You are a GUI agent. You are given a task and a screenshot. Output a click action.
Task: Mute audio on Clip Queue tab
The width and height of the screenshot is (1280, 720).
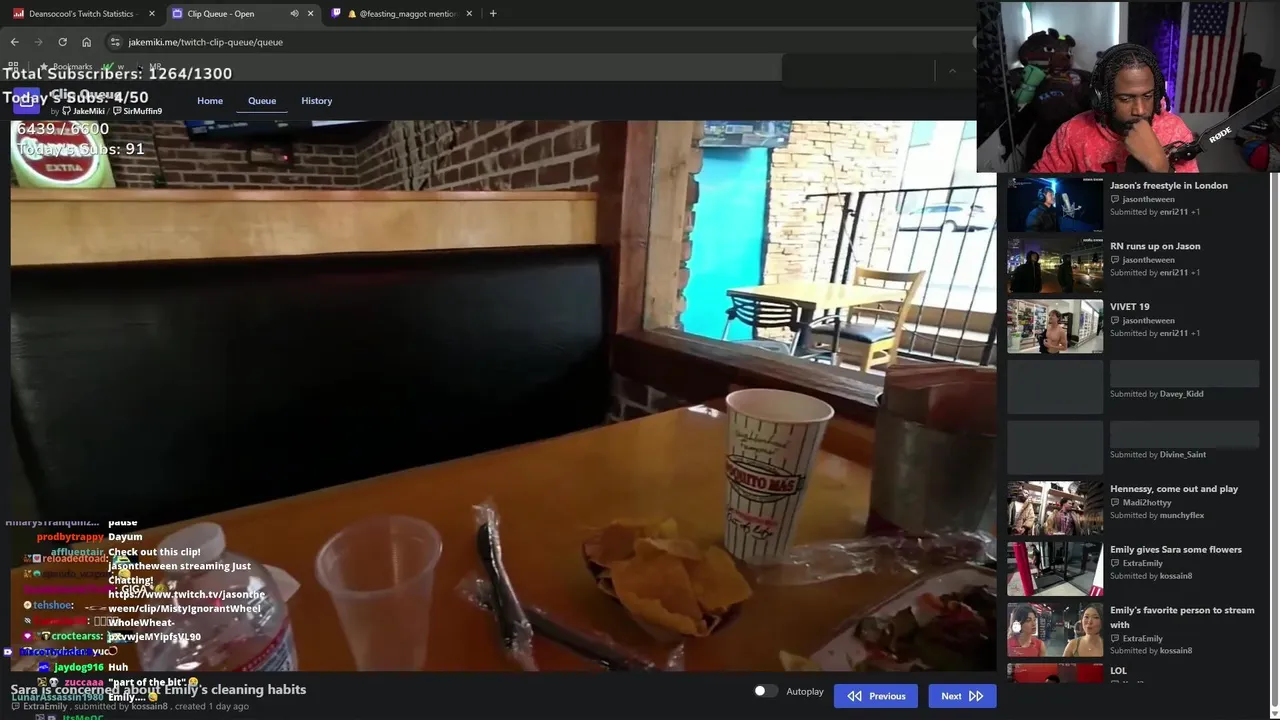[294, 14]
